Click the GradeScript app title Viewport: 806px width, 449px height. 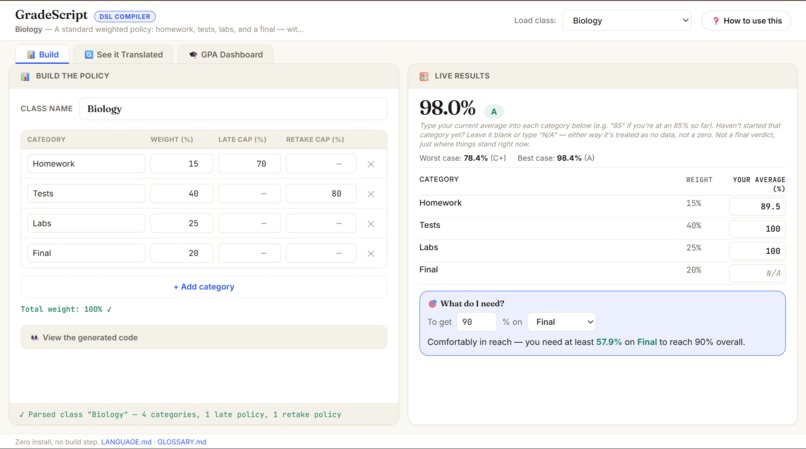pos(51,15)
